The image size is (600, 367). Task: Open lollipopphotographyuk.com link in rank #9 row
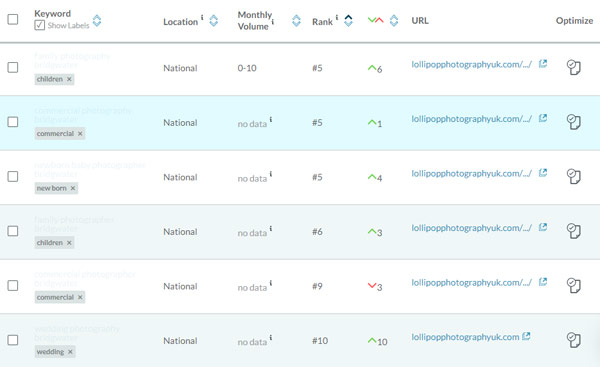pyautogui.click(x=471, y=282)
